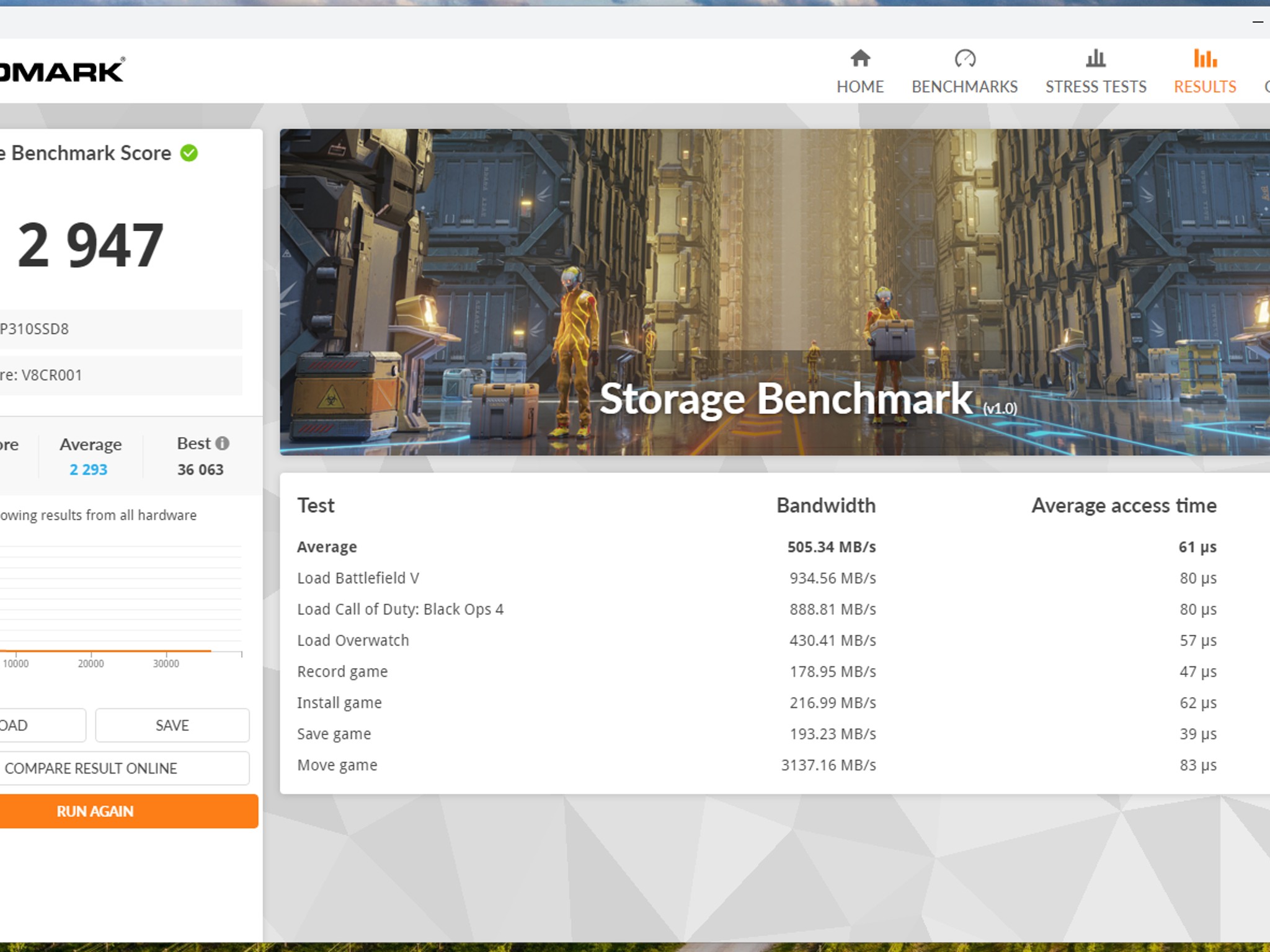Click the stress tests bar chart icon
This screenshot has width=1270, height=952.
(1096, 58)
